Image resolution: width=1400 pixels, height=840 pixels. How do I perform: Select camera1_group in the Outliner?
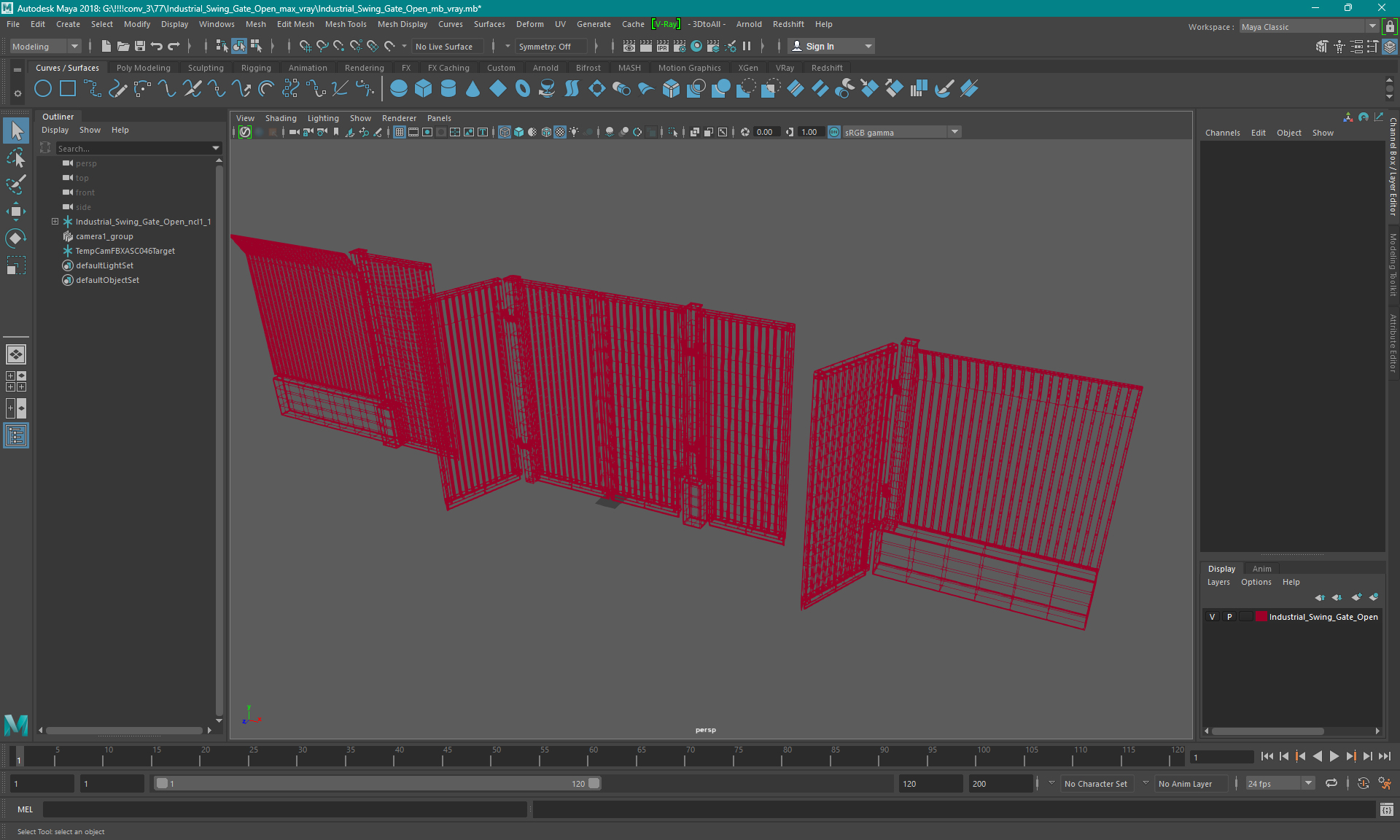click(x=104, y=236)
